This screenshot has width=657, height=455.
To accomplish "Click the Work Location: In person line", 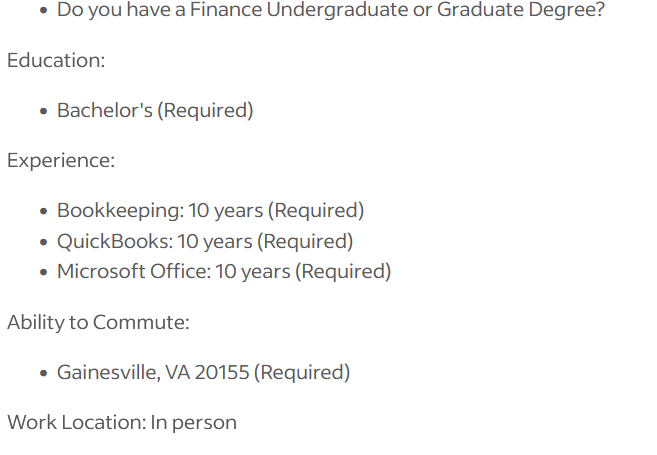I will click(122, 422).
